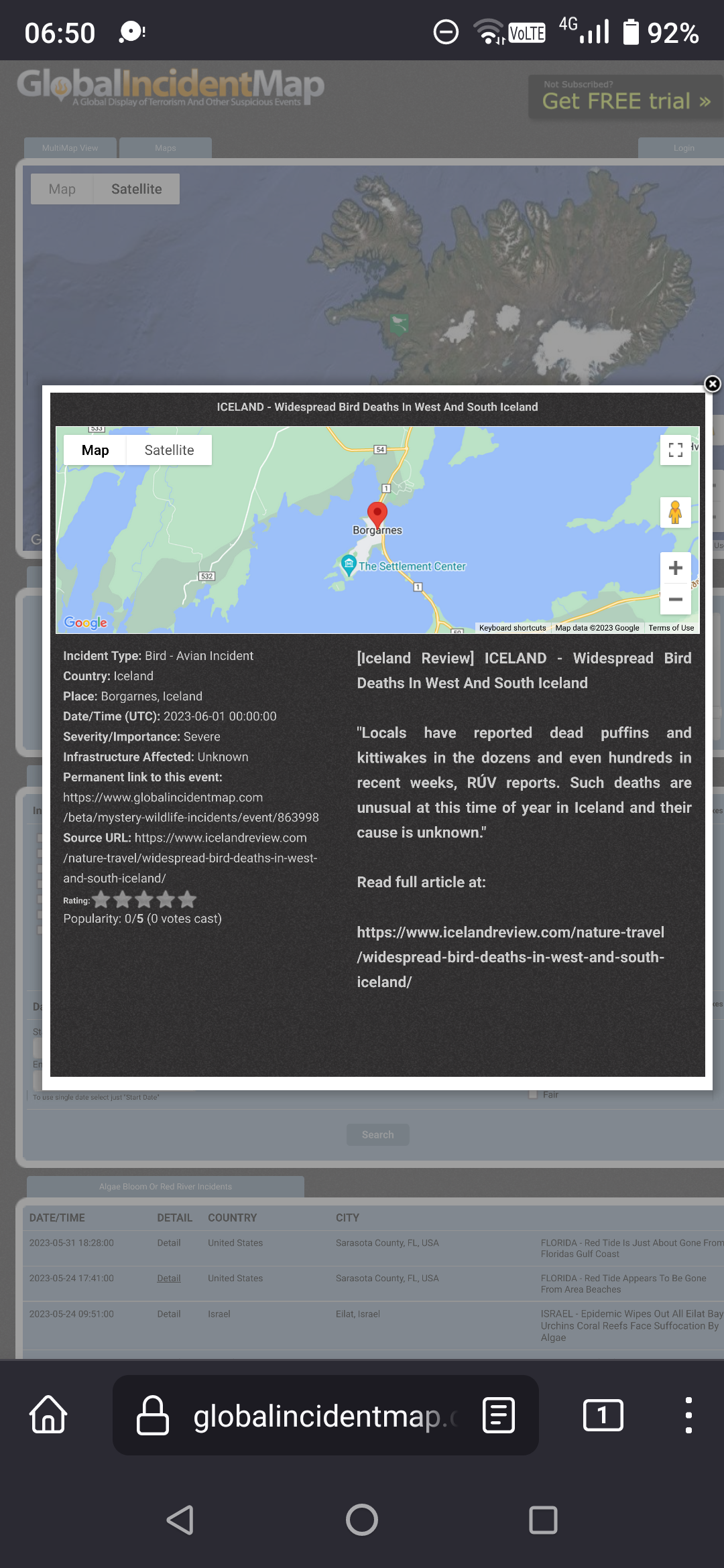This screenshot has width=724, height=1568.
Task: Open the browser three-dot menu
Action: (688, 1415)
